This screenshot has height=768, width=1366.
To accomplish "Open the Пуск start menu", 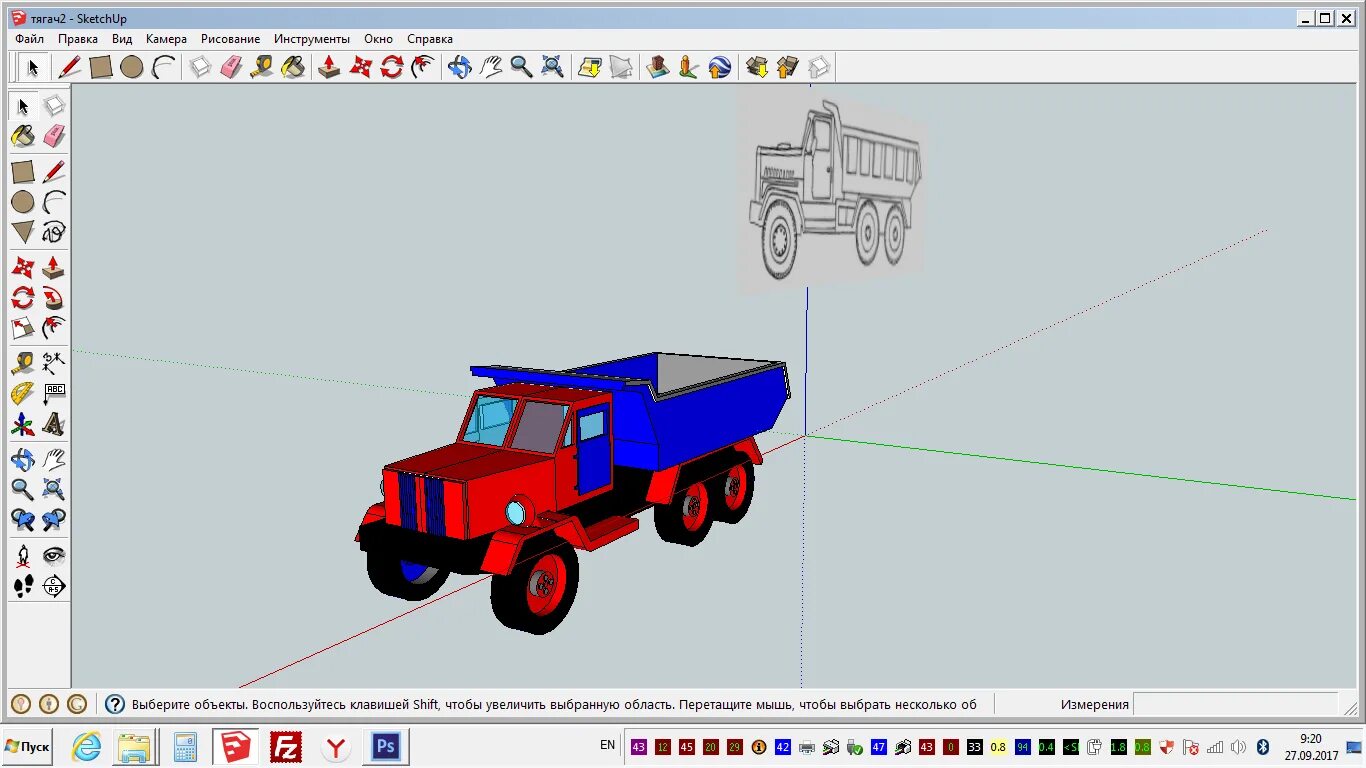I will pyautogui.click(x=27, y=747).
